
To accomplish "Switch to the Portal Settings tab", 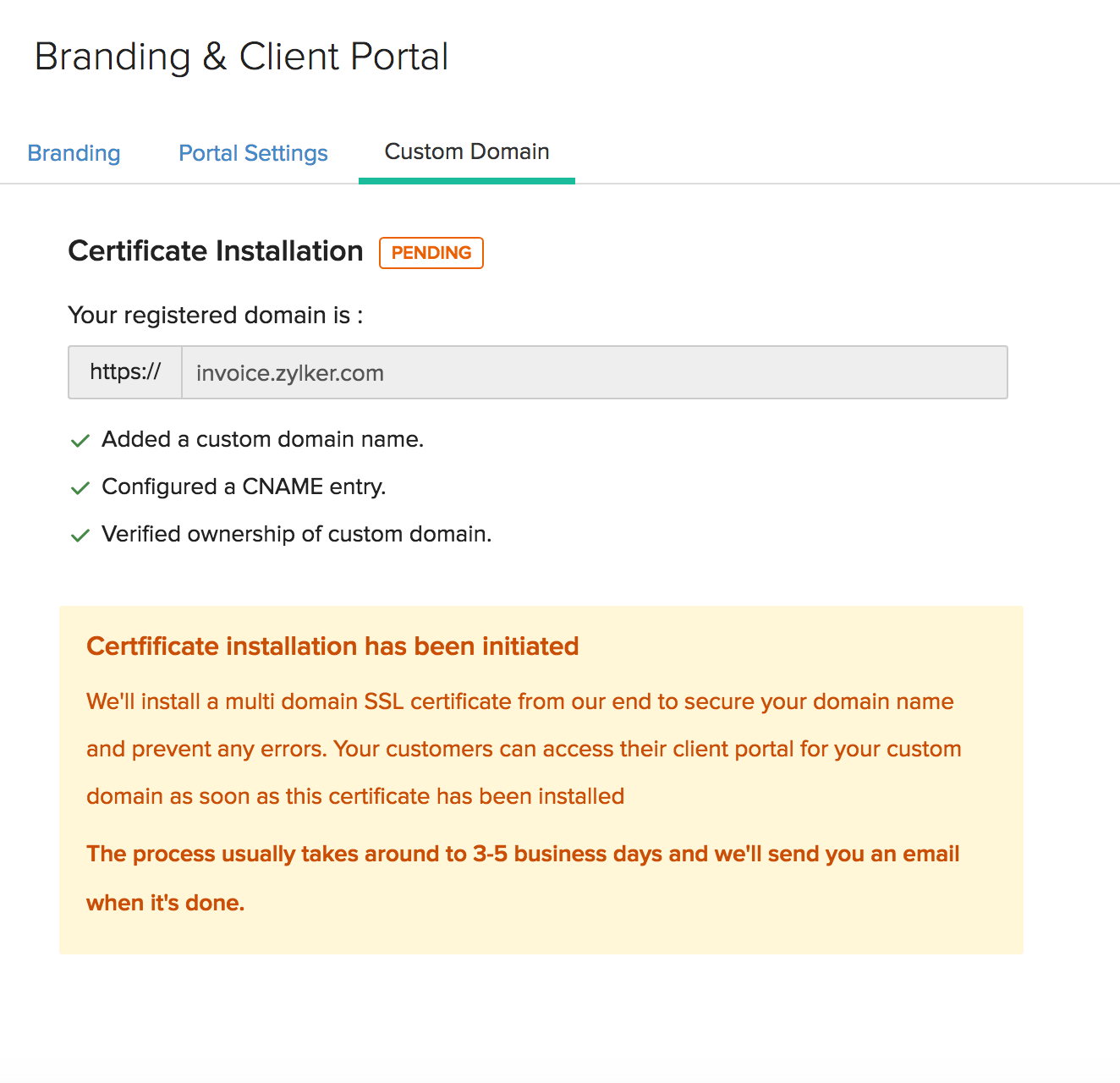I will [253, 153].
